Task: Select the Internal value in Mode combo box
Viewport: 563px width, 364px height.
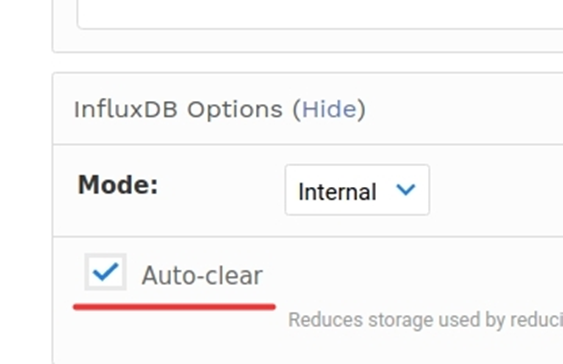Action: 337,192
